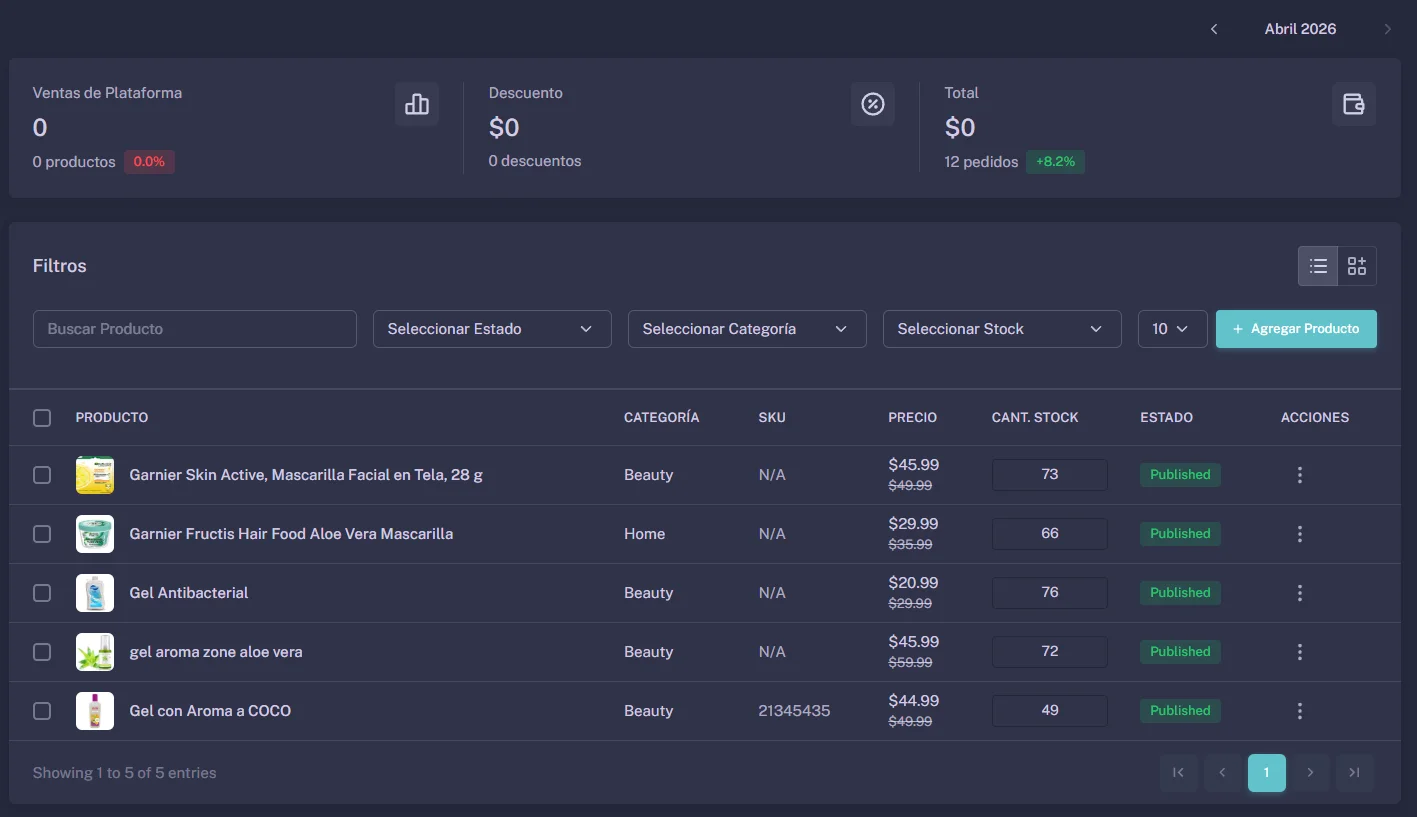The height and width of the screenshot is (817, 1417).
Task: Click the Published badge for Garnier Skin Active
Action: [1180, 475]
